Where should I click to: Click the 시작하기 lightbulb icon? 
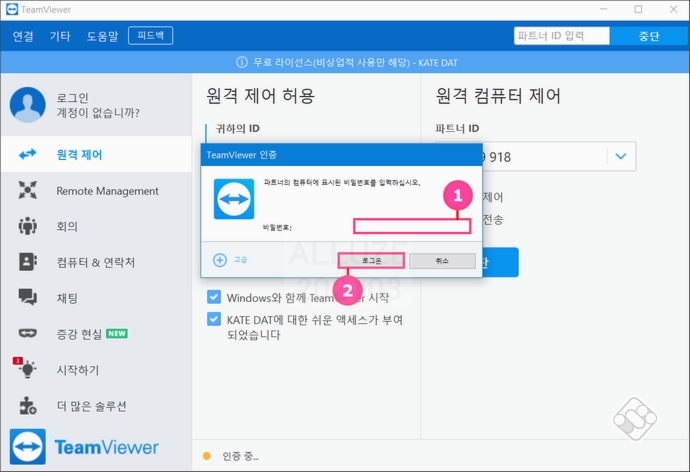28,370
